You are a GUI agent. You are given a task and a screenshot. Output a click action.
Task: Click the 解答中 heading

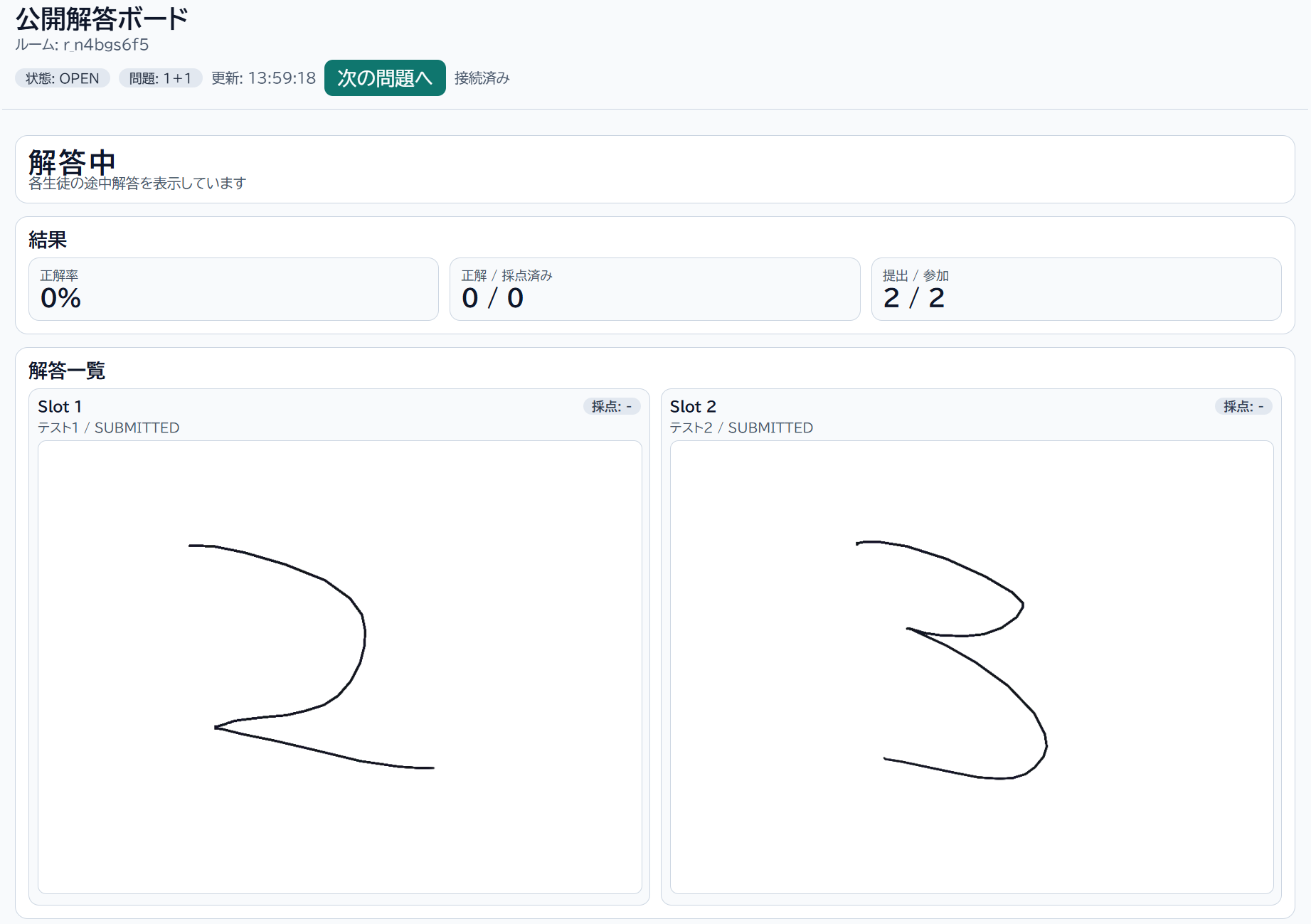[72, 161]
